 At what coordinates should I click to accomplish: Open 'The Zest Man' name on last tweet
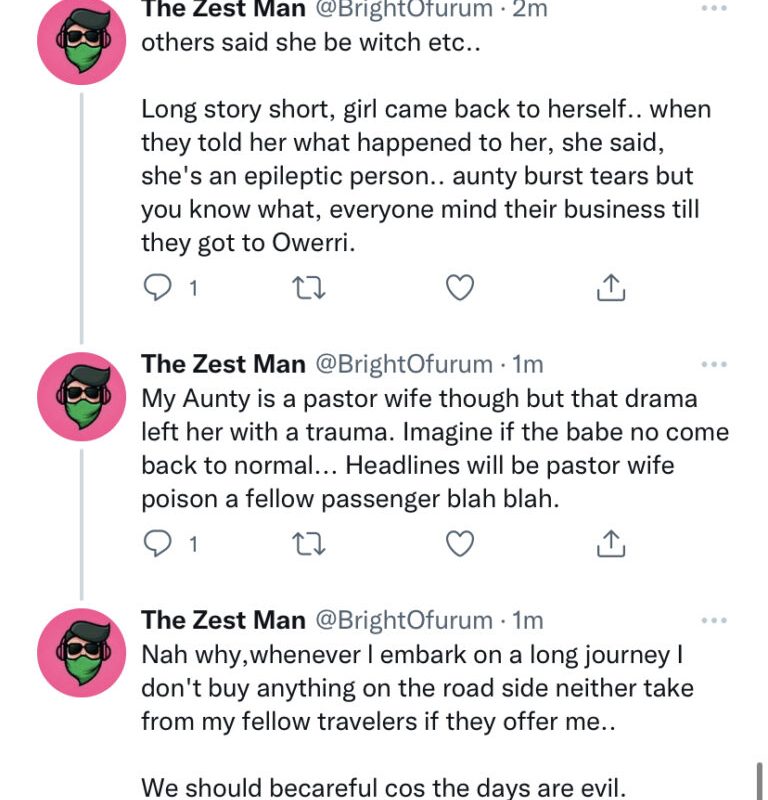pos(223,621)
